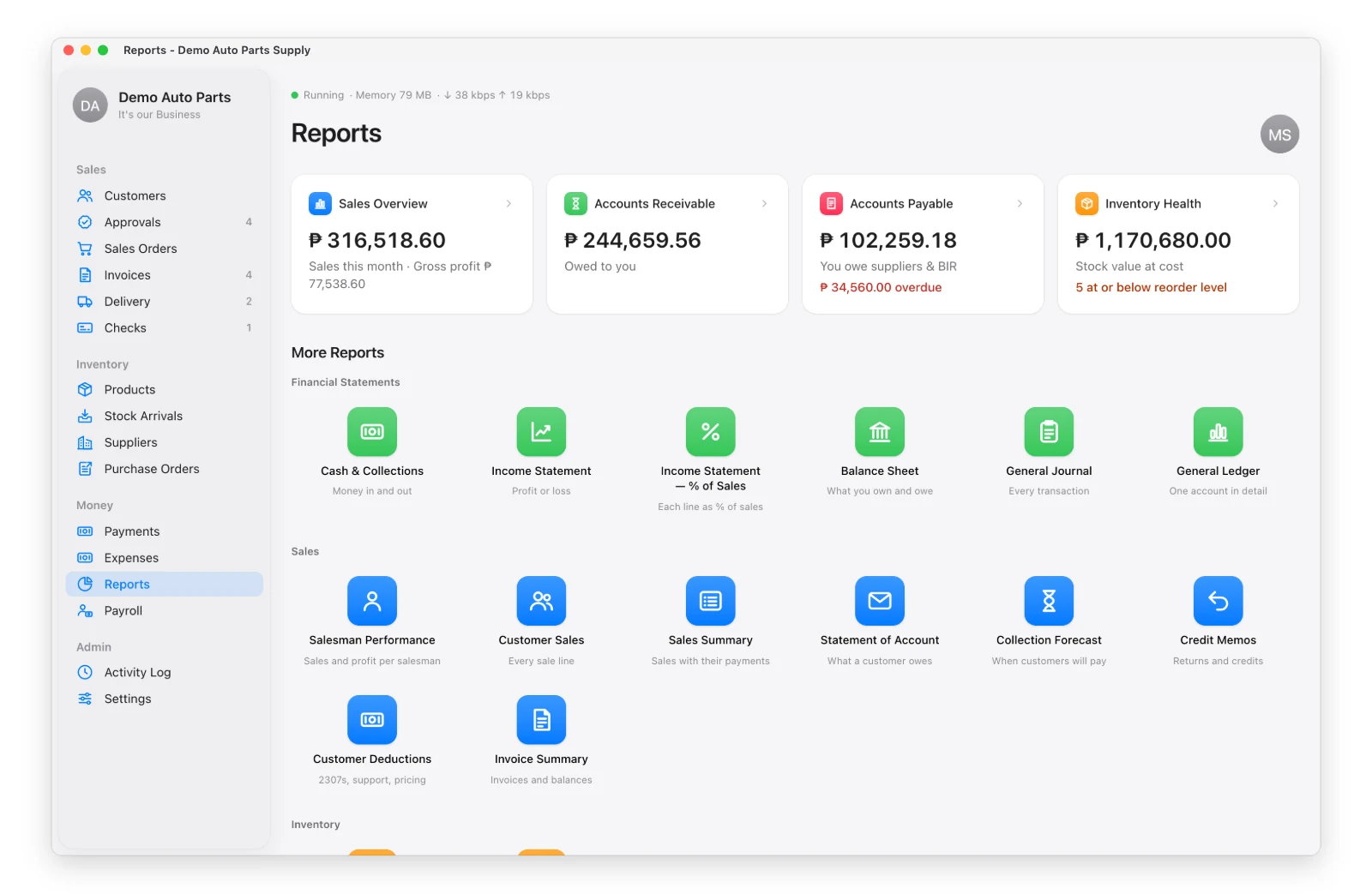The height and width of the screenshot is (894, 1372).
Task: Open Sales Summary report icon
Action: coord(711,601)
